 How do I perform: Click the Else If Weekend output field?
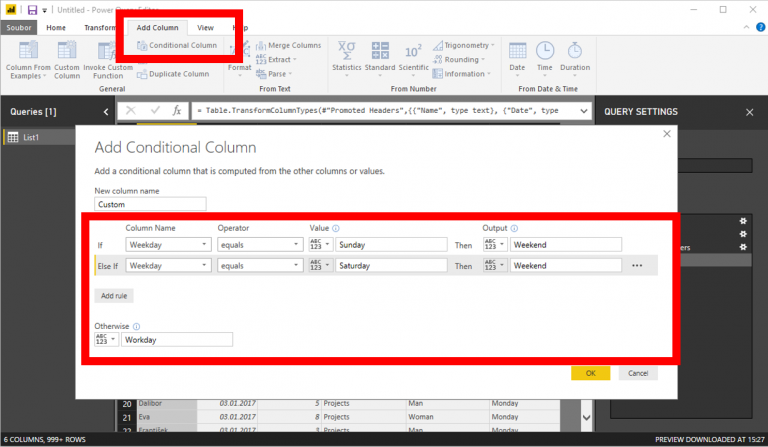[566, 265]
